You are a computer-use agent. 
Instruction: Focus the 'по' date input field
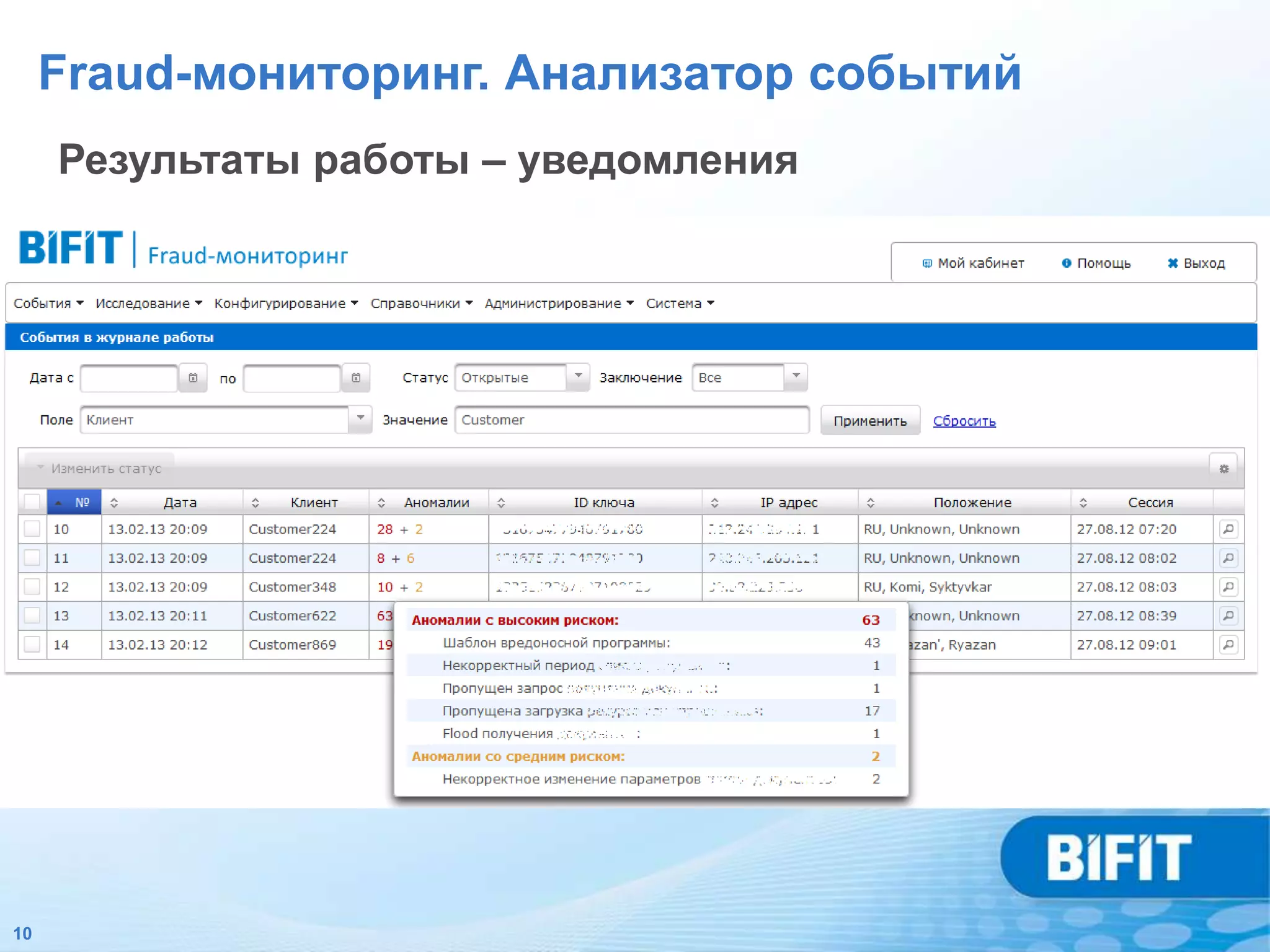[x=292, y=378]
